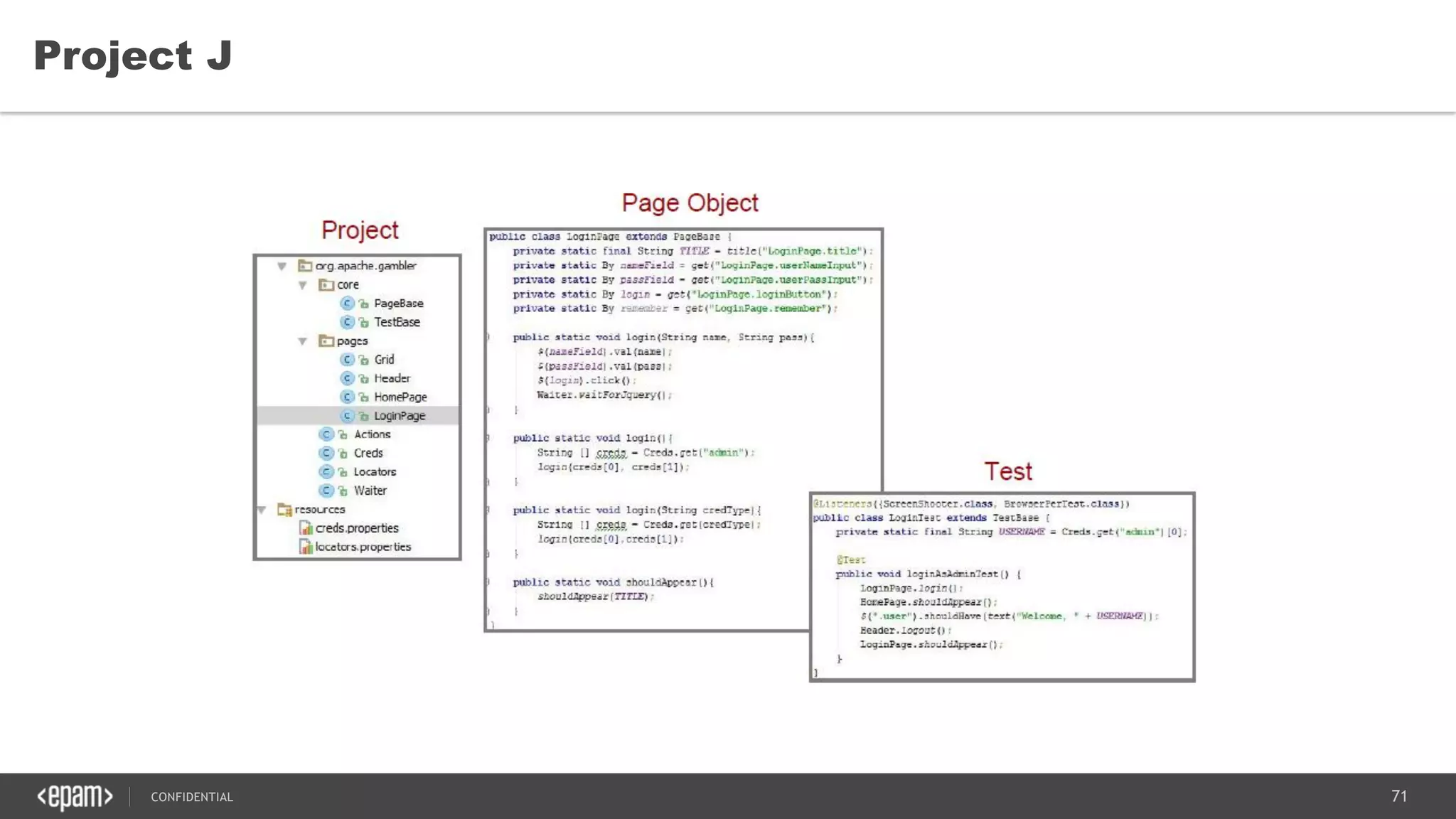Image resolution: width=1456 pixels, height=819 pixels.
Task: Click the class icon next to PageBase
Action: tap(348, 304)
